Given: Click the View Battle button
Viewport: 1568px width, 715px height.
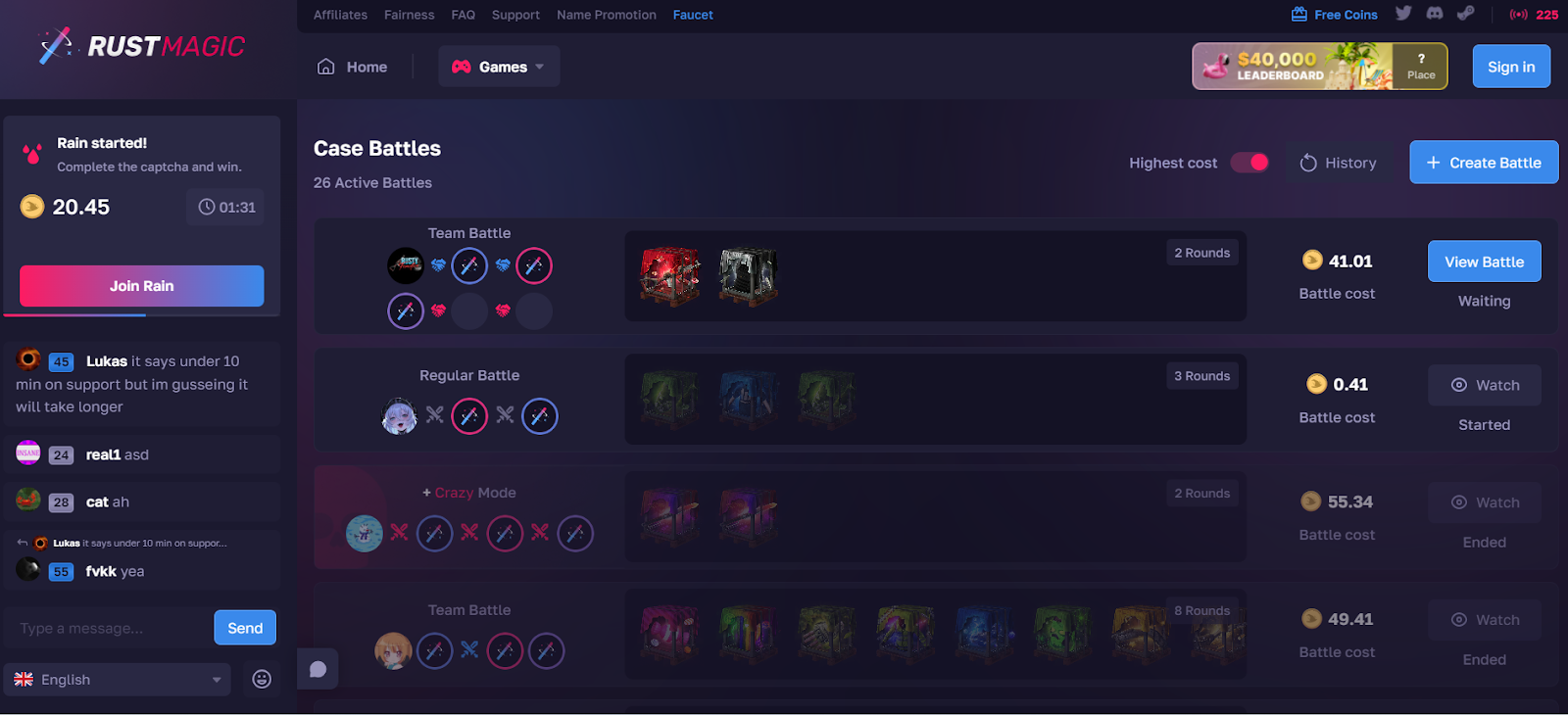Looking at the screenshot, I should pyautogui.click(x=1484, y=262).
